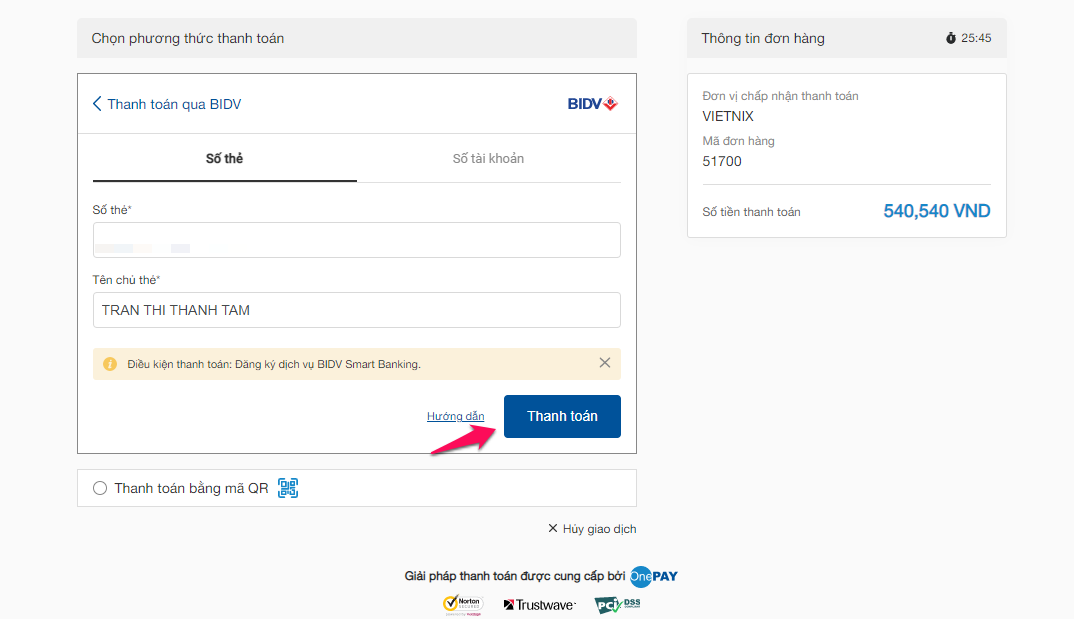Go back using the chevron beside Thanh toán qua BIDV
The width and height of the screenshot is (1074, 619).
[x=97, y=103]
